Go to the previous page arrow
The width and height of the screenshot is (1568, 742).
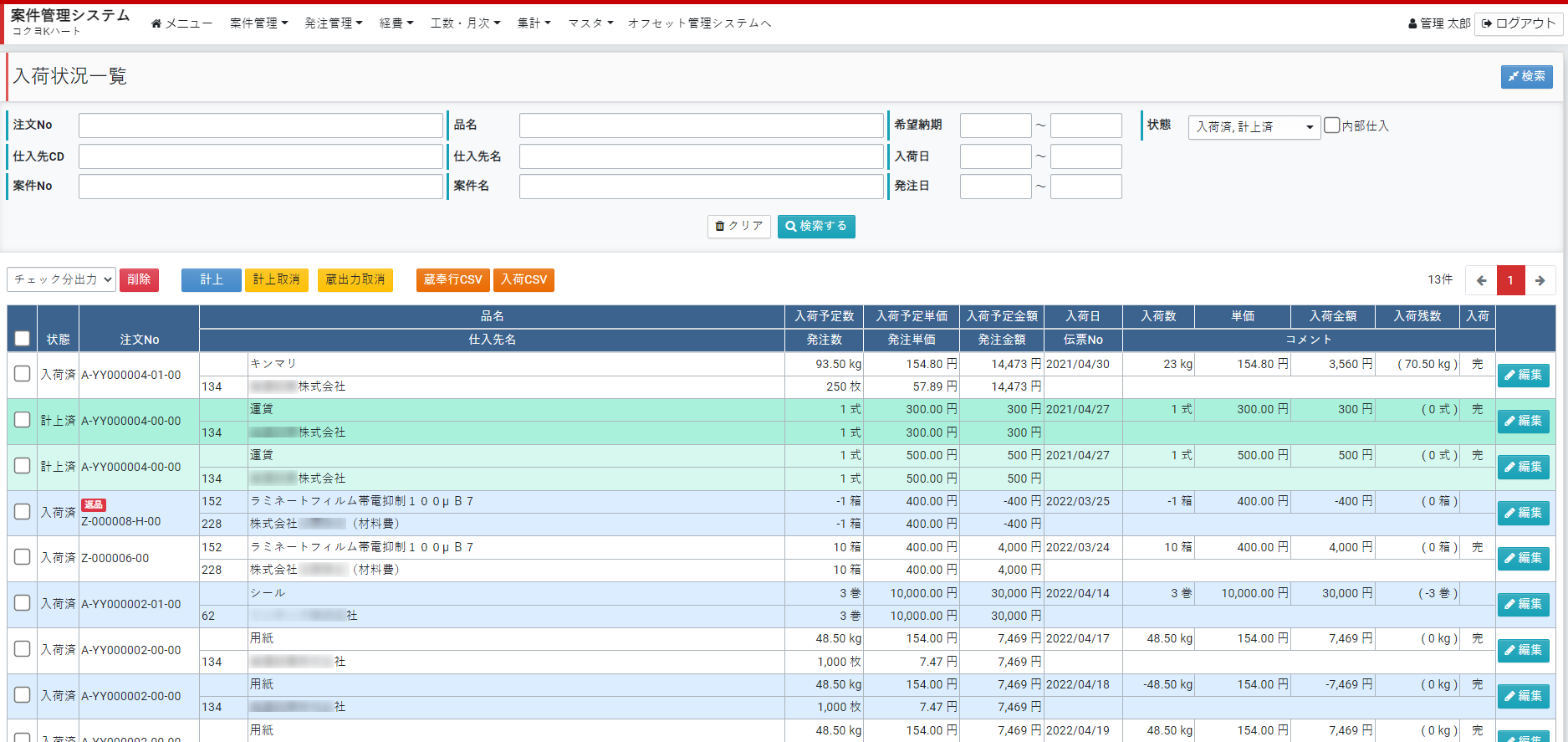1481,280
